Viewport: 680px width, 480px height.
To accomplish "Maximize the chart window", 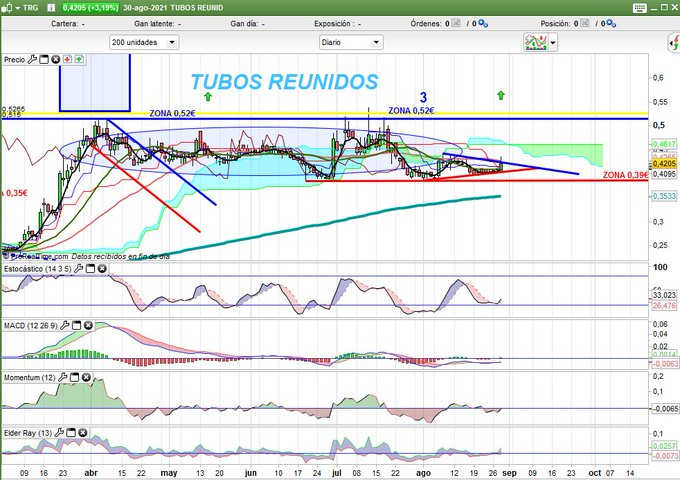I will [664, 7].
